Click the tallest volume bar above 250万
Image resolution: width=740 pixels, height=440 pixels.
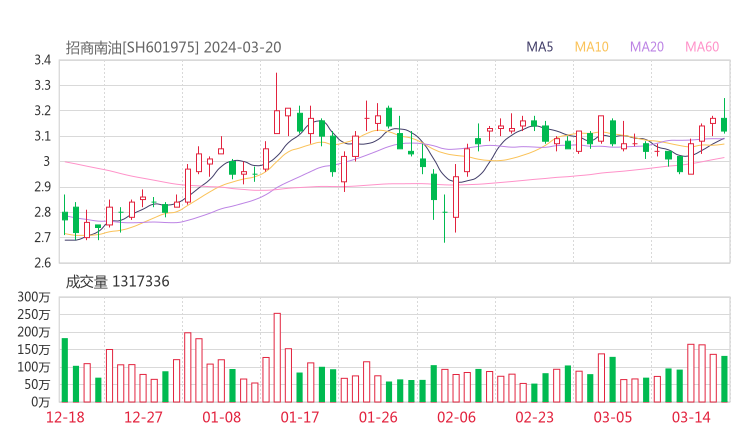(x=277, y=358)
